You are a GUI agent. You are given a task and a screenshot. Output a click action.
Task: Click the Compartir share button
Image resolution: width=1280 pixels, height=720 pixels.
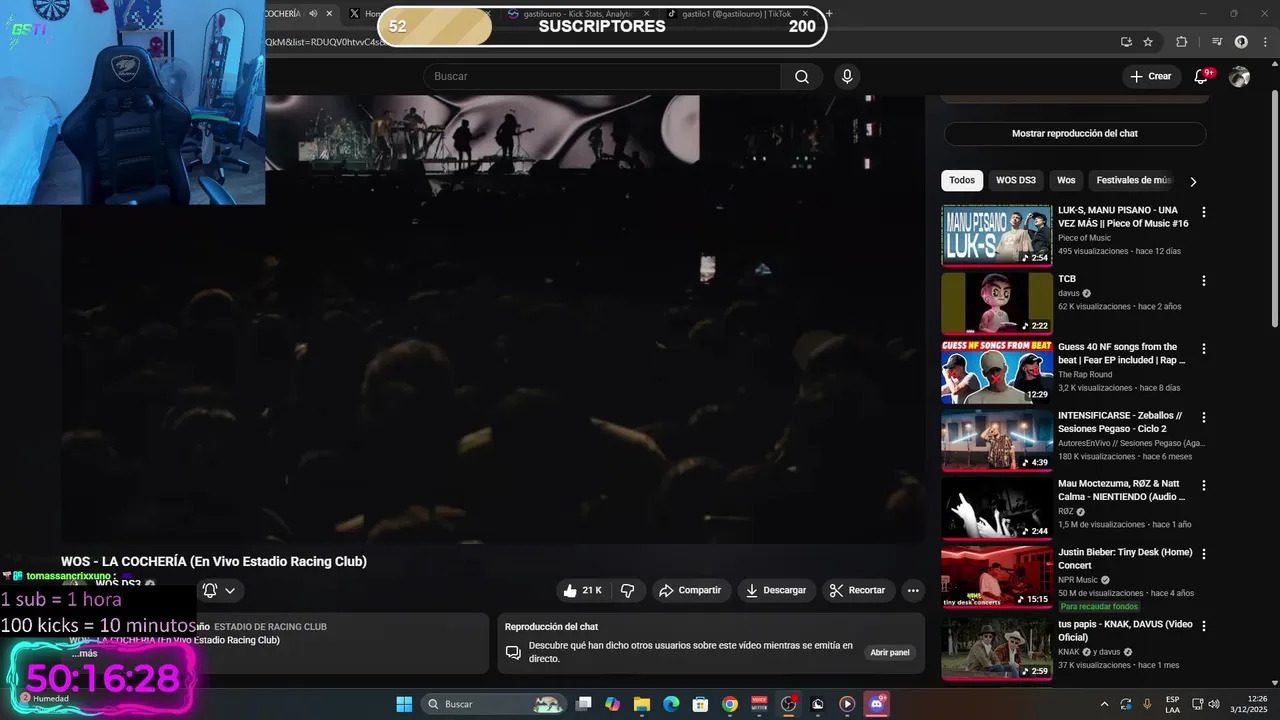tap(690, 591)
